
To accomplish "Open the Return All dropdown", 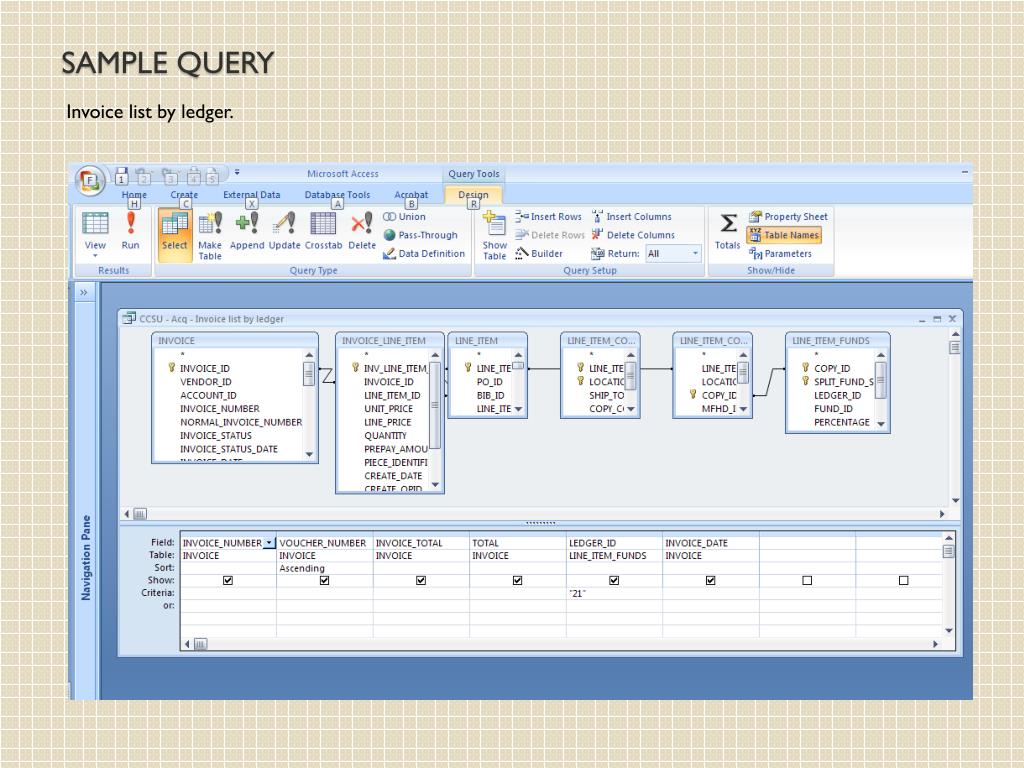I will point(696,253).
